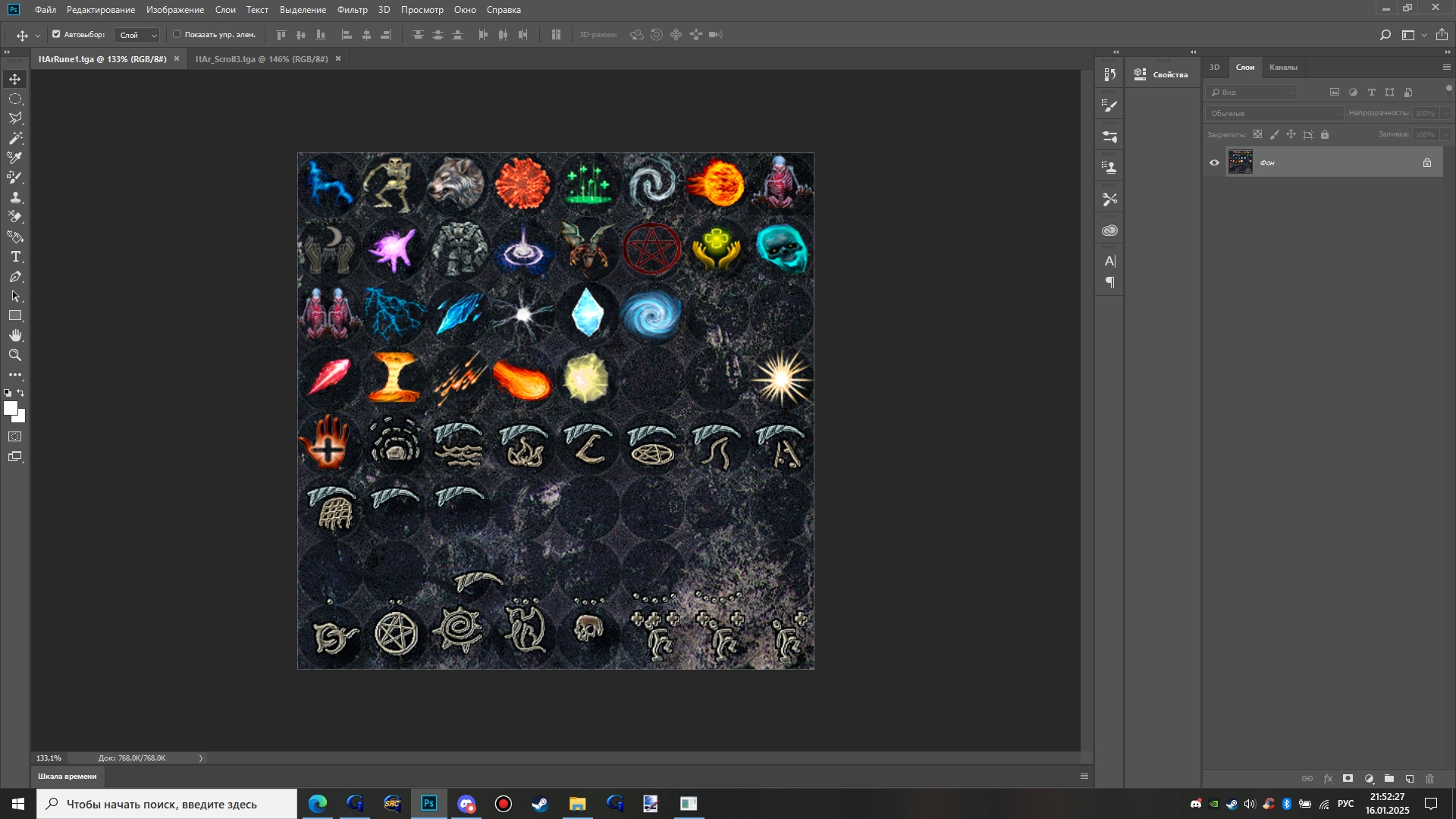Expand the Opacity (Непрозрачность) value dropdown
The width and height of the screenshot is (1456, 819).
pyautogui.click(x=1446, y=113)
